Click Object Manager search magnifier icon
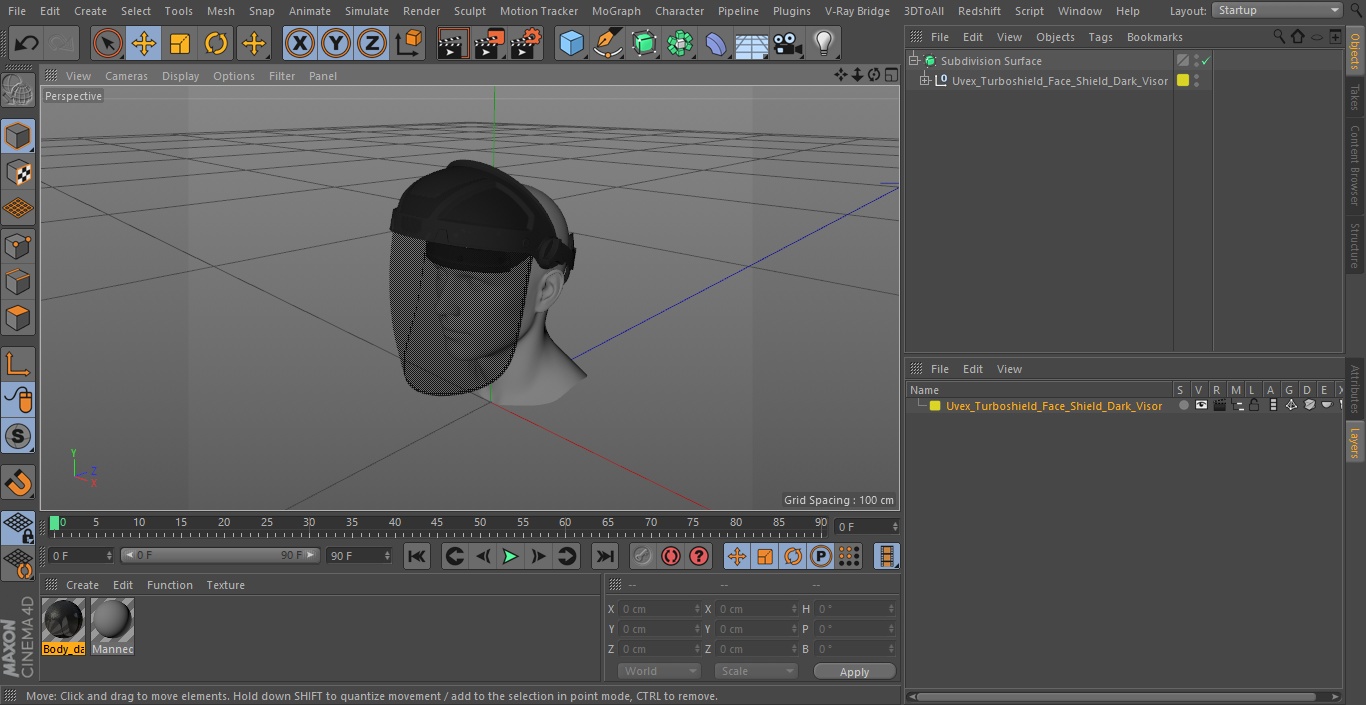This screenshot has width=1366, height=705. (1279, 36)
